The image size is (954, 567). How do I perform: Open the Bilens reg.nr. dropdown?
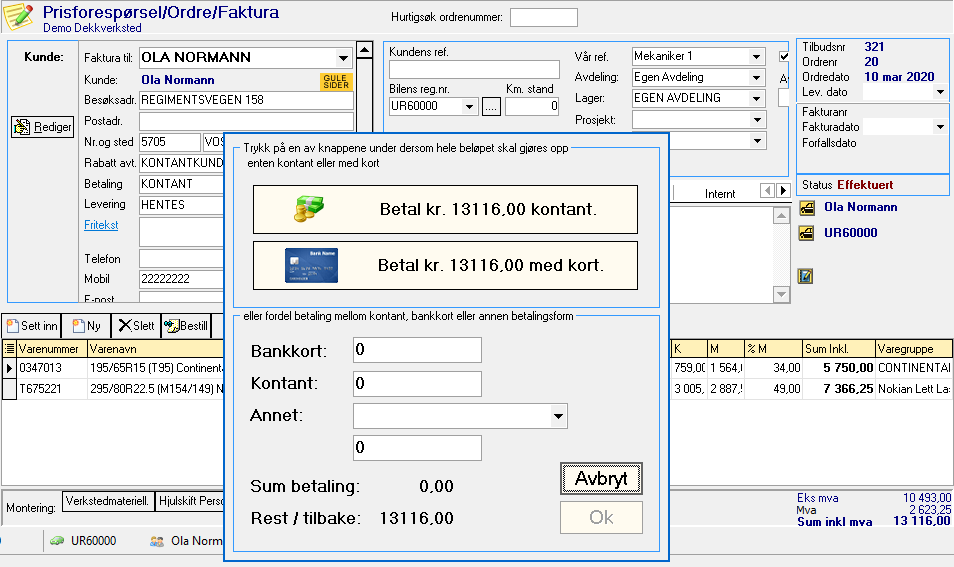[x=469, y=106]
